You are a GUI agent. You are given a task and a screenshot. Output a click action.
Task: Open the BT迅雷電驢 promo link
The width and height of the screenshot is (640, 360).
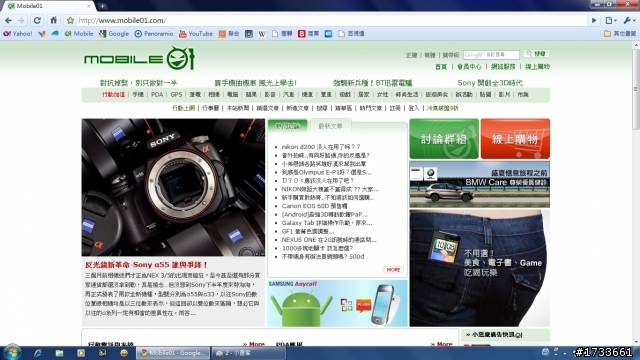pos(373,83)
